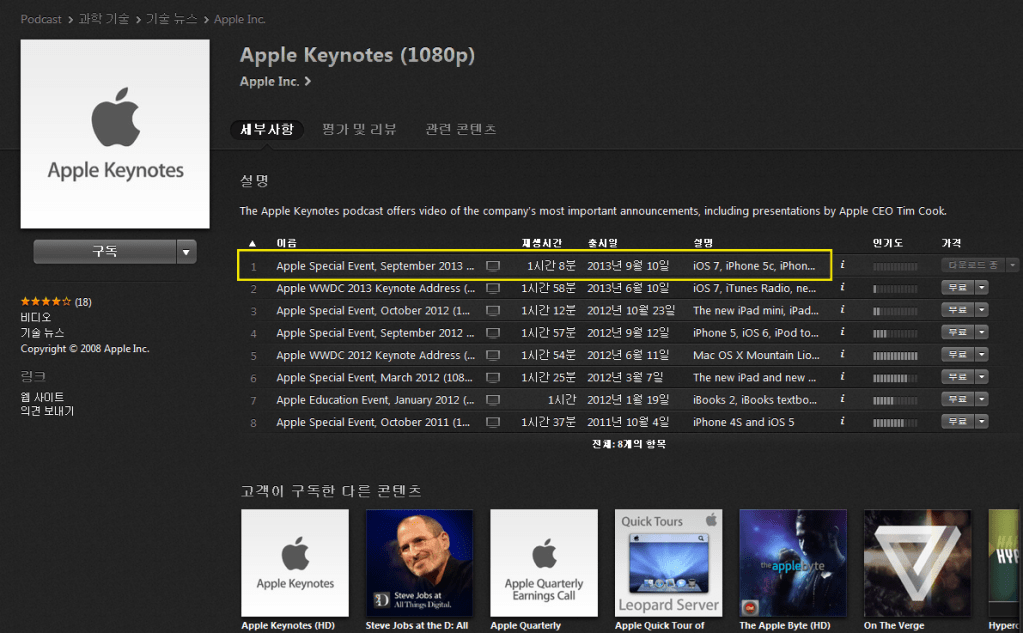Open Apple Quarterly Earnings Call thumbnail
Image resolution: width=1023 pixels, height=633 pixels.
click(x=544, y=563)
